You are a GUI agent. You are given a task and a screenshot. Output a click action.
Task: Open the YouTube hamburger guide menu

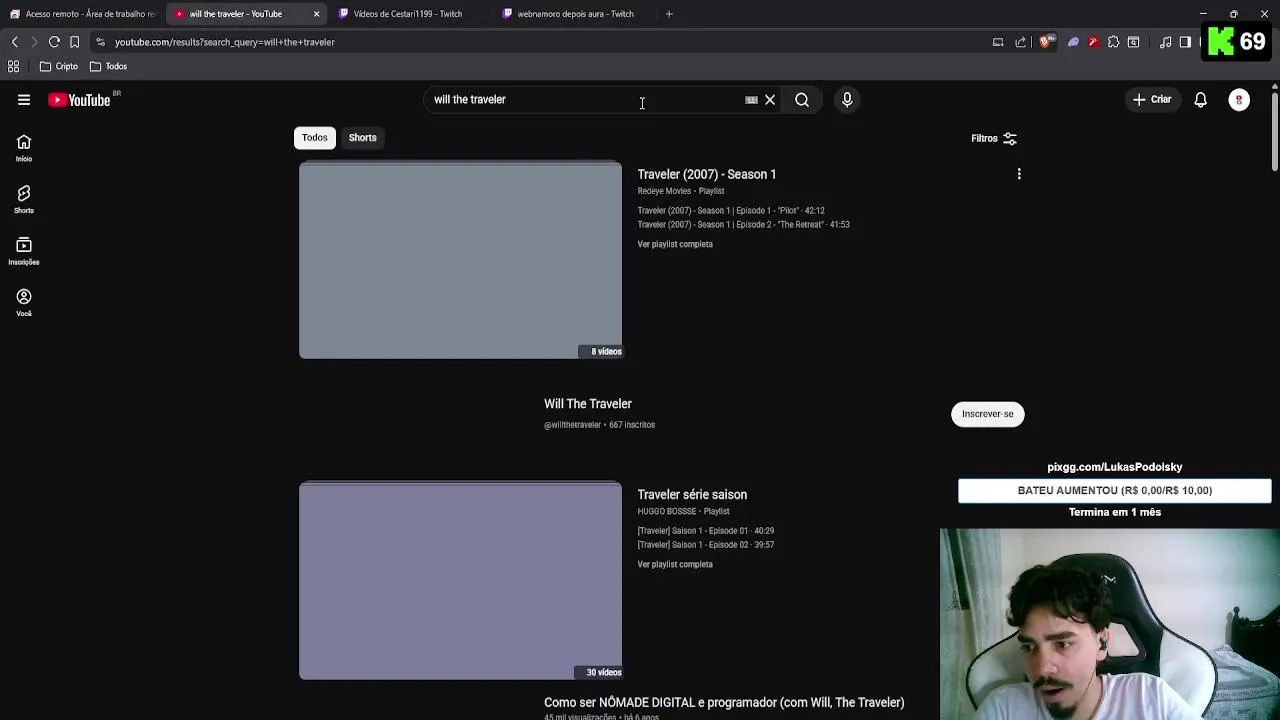pos(24,100)
